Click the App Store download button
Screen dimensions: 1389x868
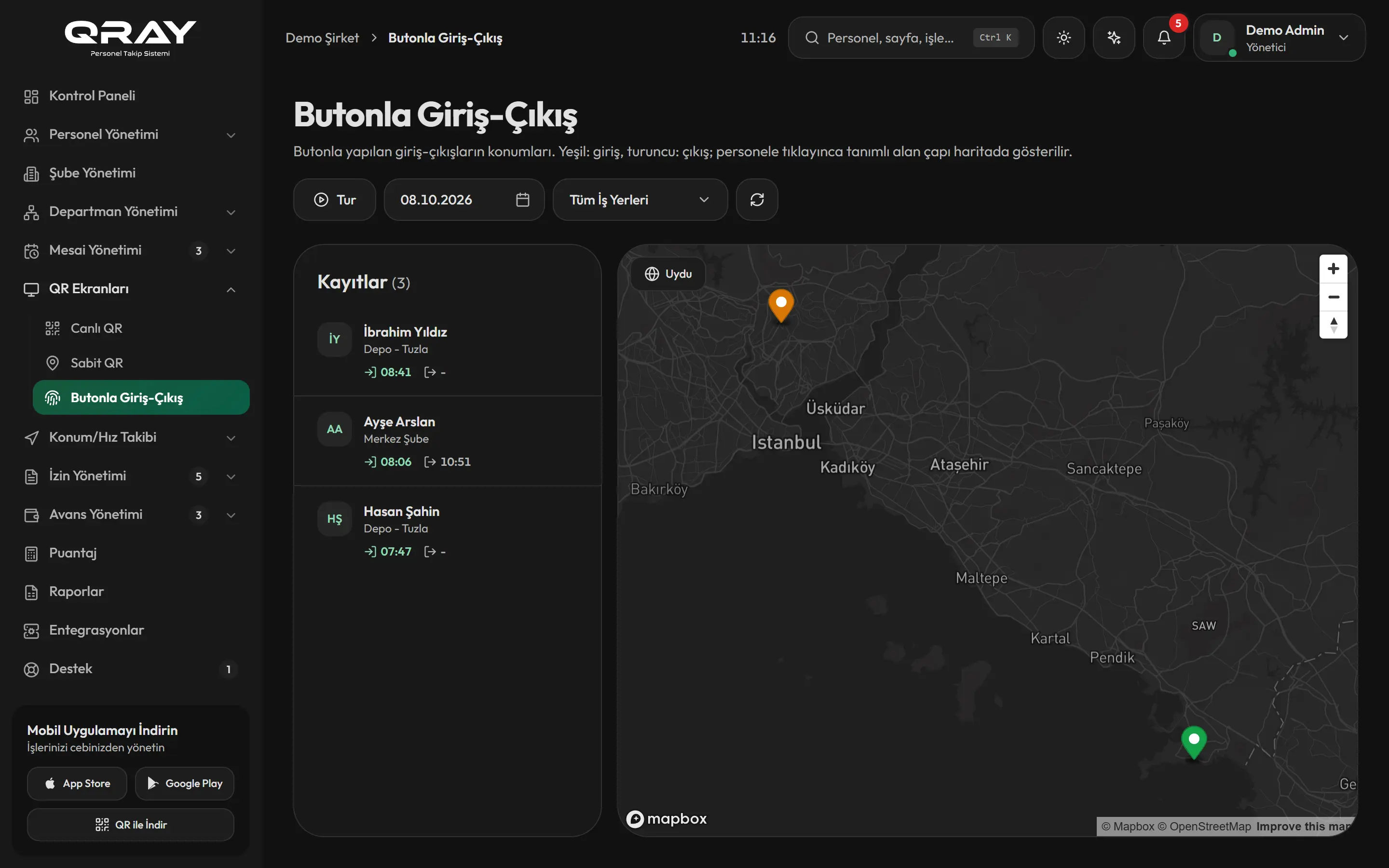click(x=77, y=784)
